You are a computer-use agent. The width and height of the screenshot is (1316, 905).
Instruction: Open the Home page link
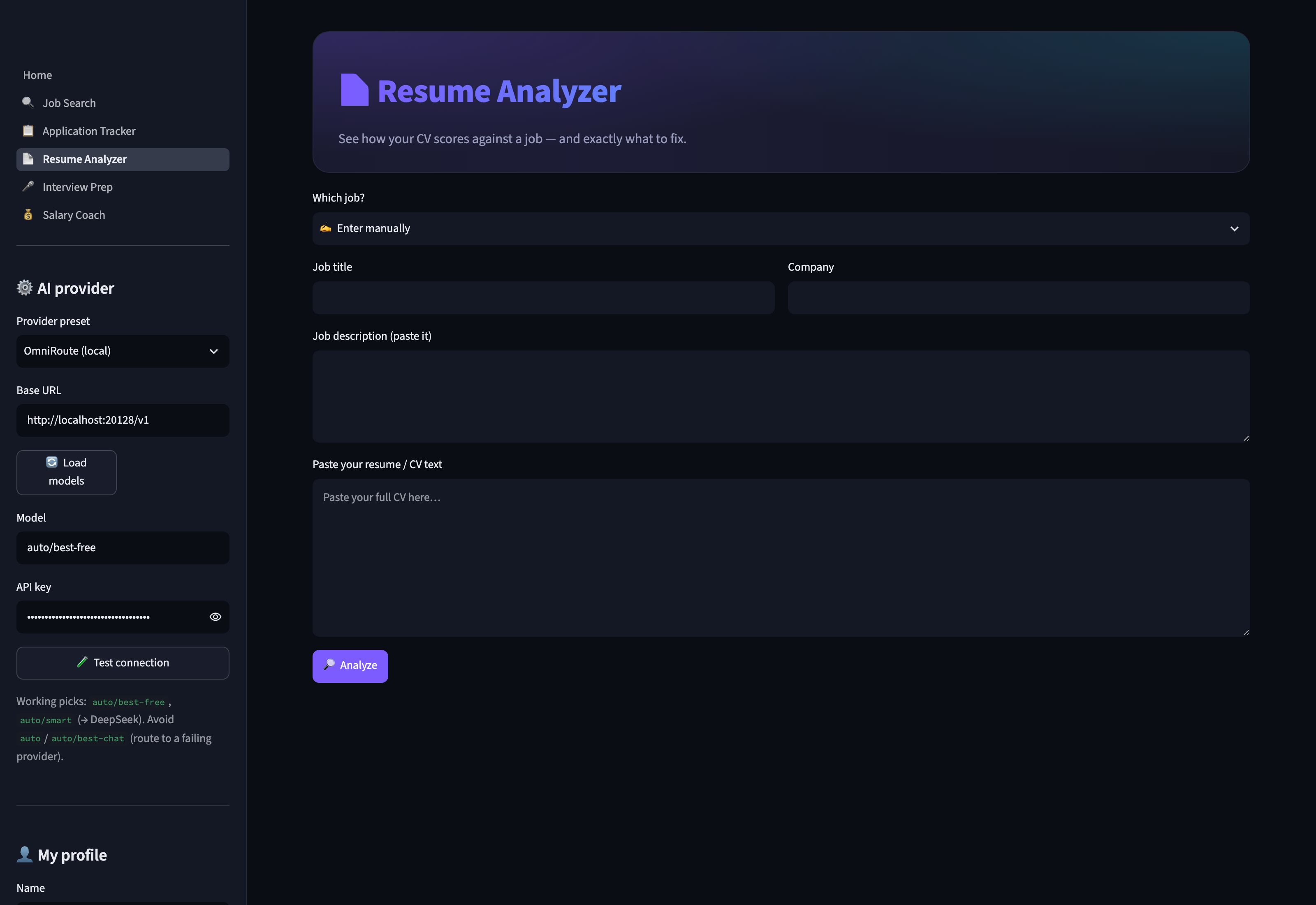[x=37, y=75]
